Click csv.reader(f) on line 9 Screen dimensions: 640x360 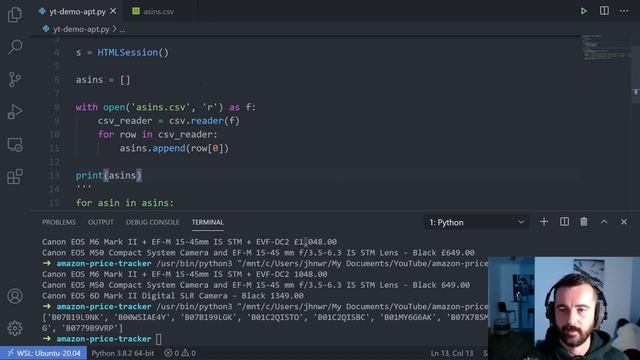point(204,121)
